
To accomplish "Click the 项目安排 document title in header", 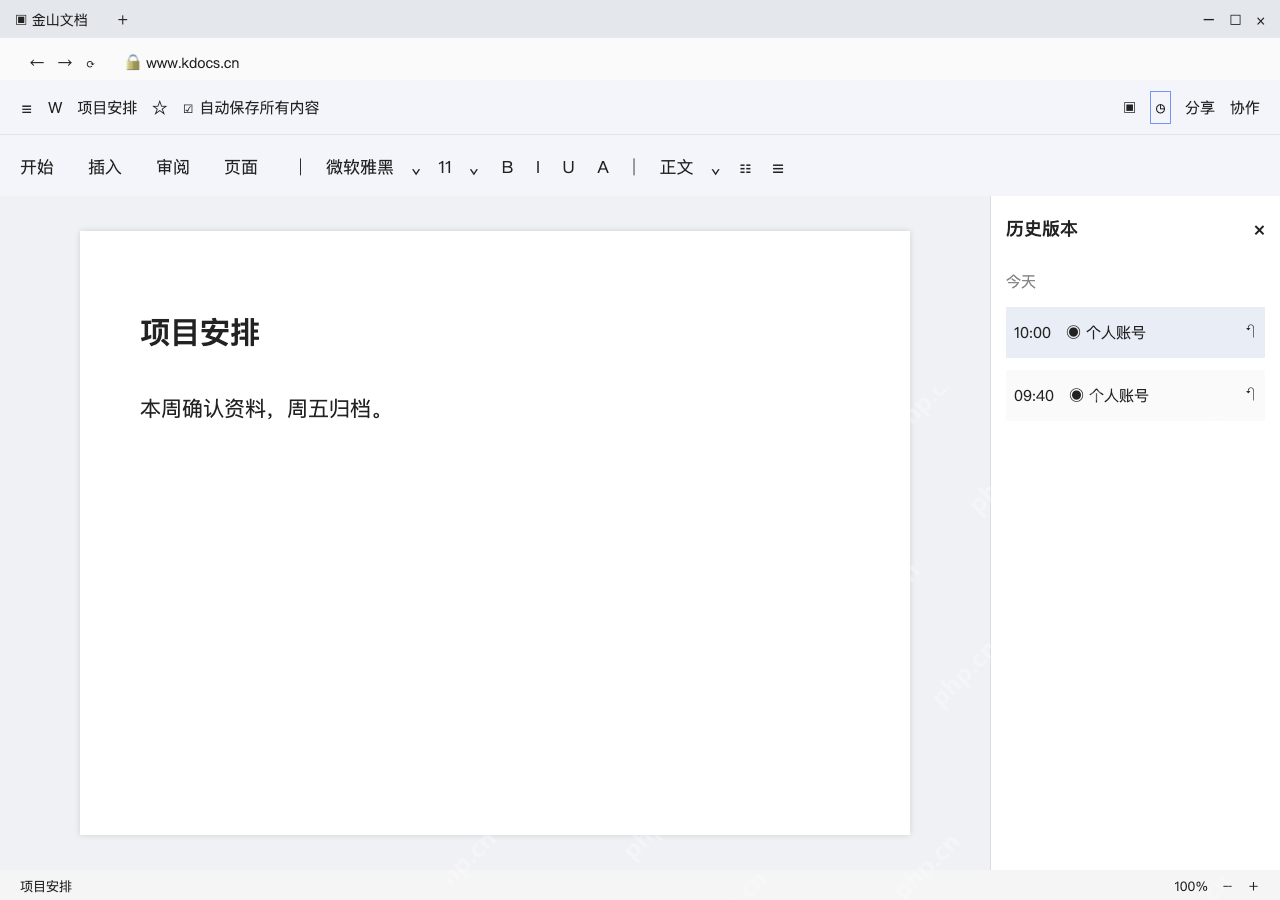I will (x=107, y=108).
